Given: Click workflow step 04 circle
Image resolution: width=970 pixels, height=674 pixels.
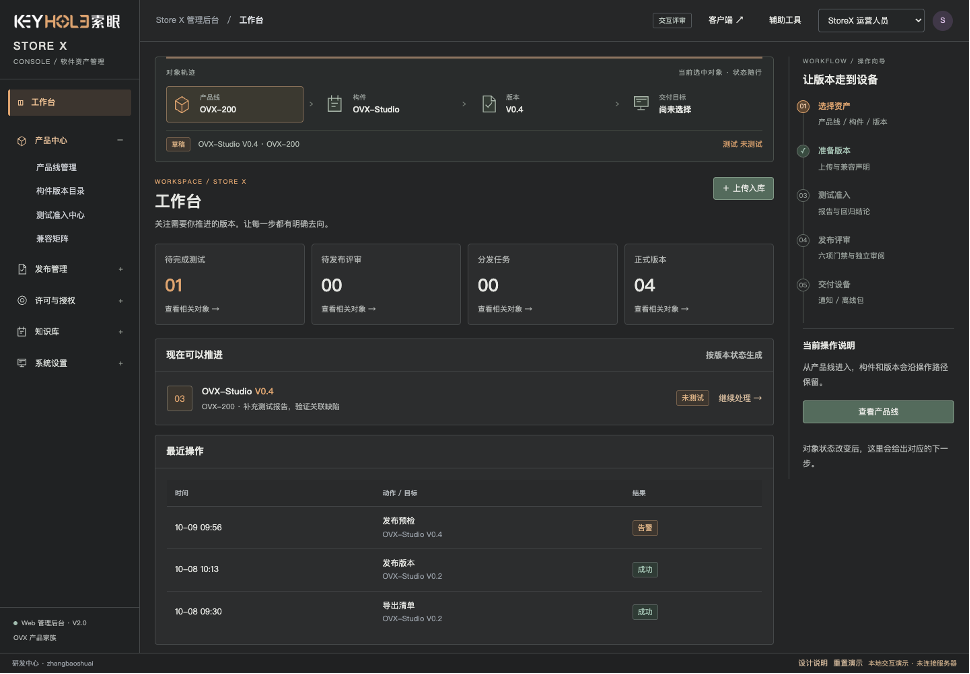Looking at the screenshot, I should click(803, 240).
